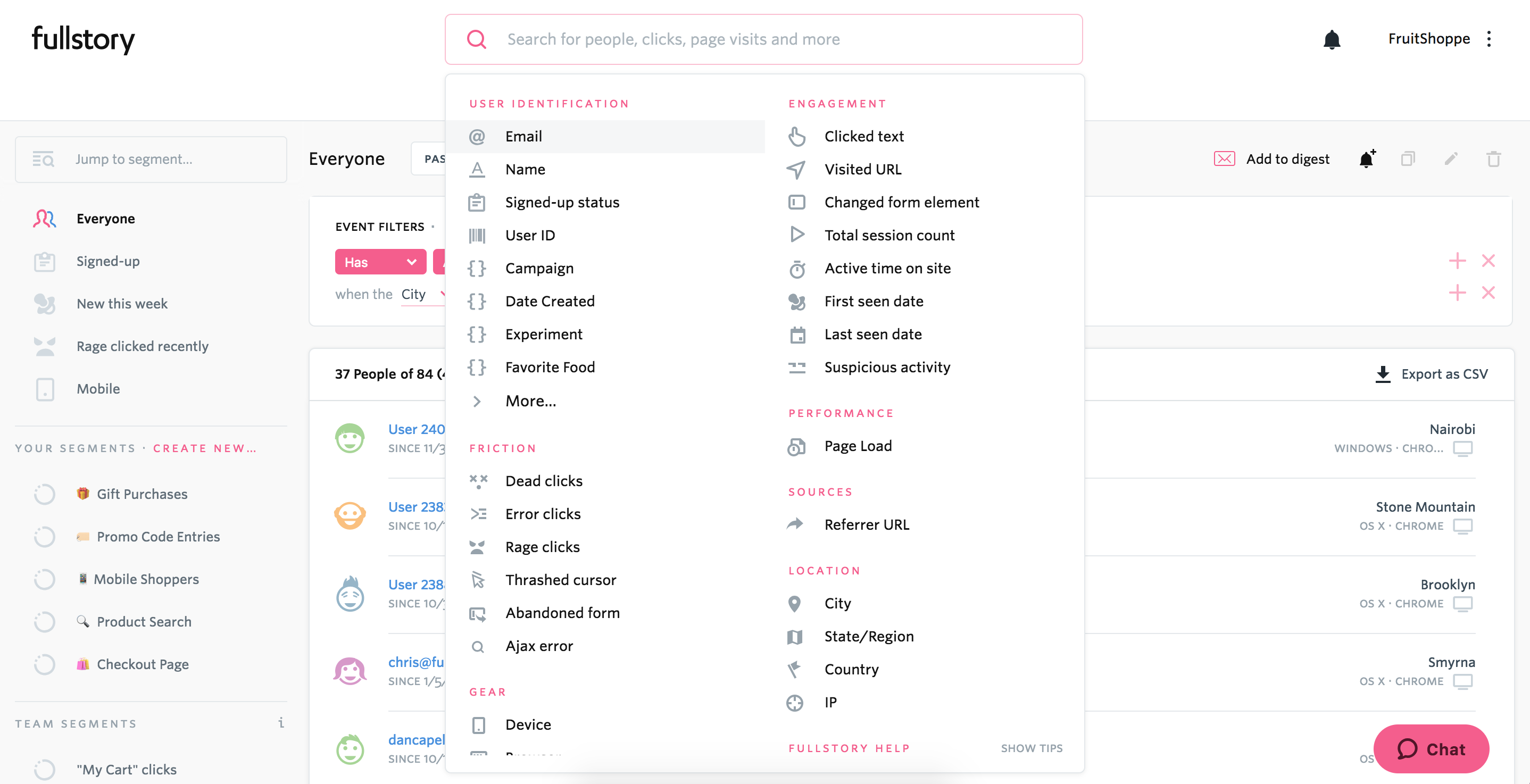Click the edit segment pencil icon
Image resolution: width=1530 pixels, height=784 pixels.
(x=1451, y=159)
